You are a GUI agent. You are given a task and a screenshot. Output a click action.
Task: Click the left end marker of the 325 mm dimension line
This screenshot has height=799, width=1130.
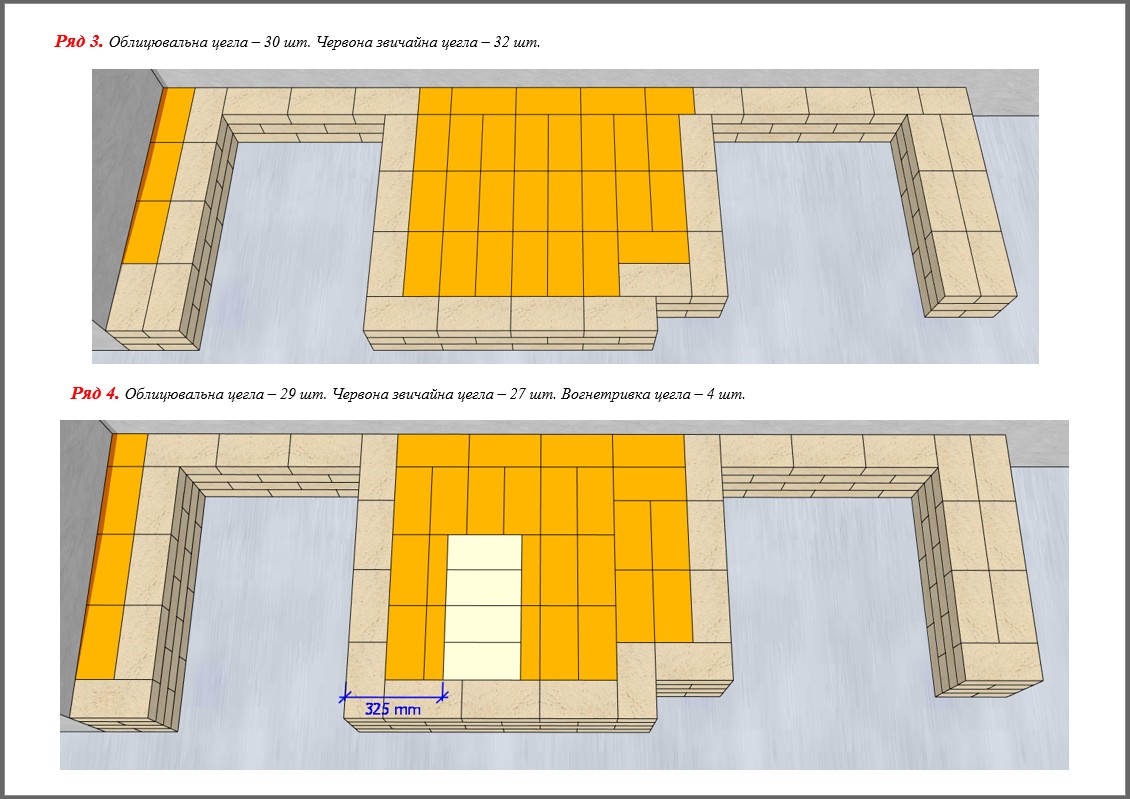345,694
